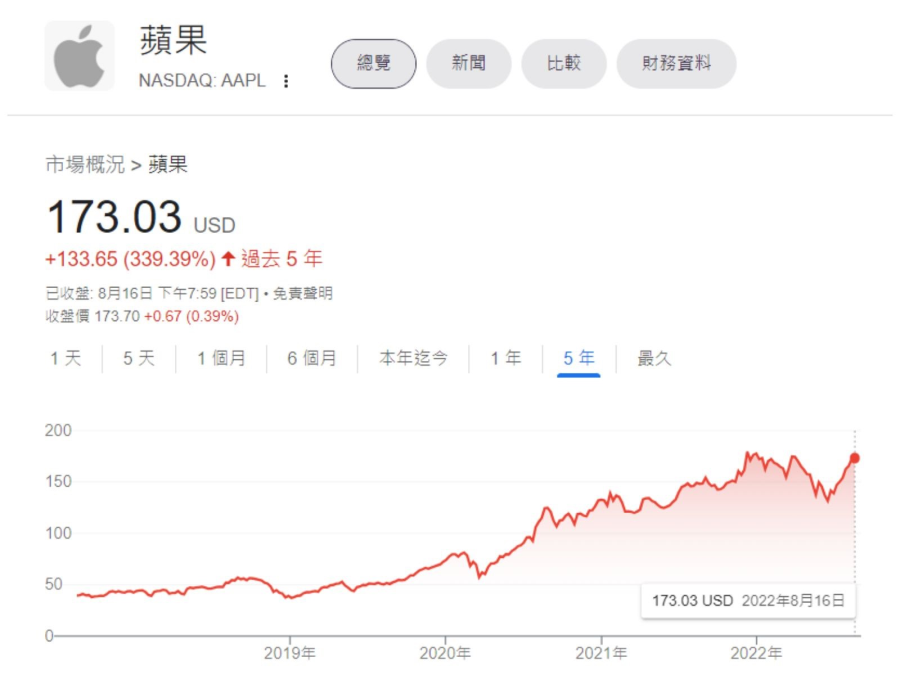Select the 1 年 time range

click(x=505, y=358)
